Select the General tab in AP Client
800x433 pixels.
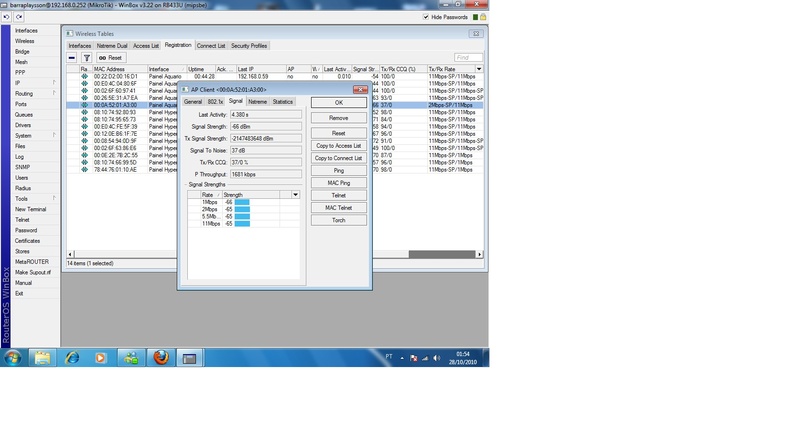pos(193,101)
